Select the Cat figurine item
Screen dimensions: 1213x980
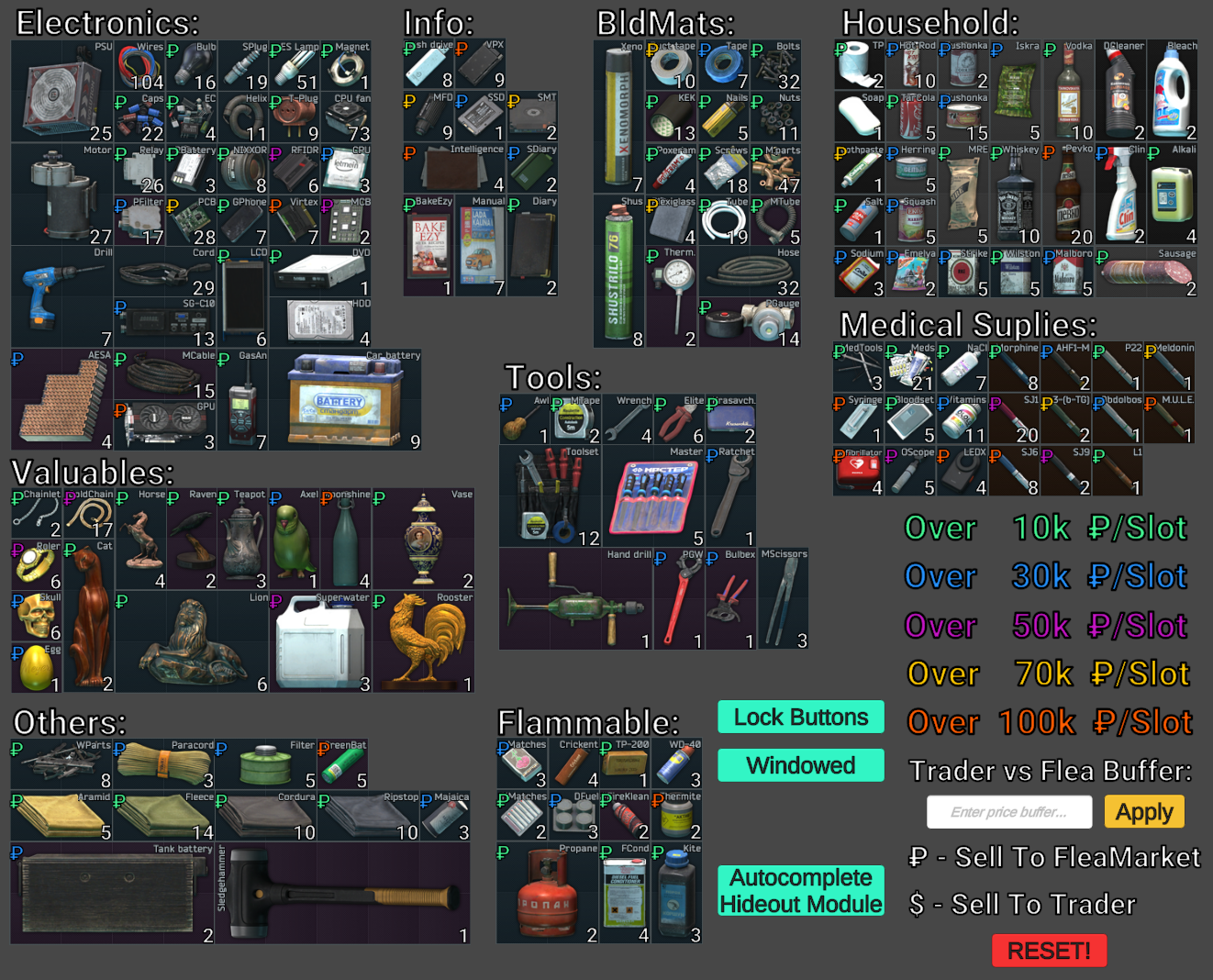(89, 617)
